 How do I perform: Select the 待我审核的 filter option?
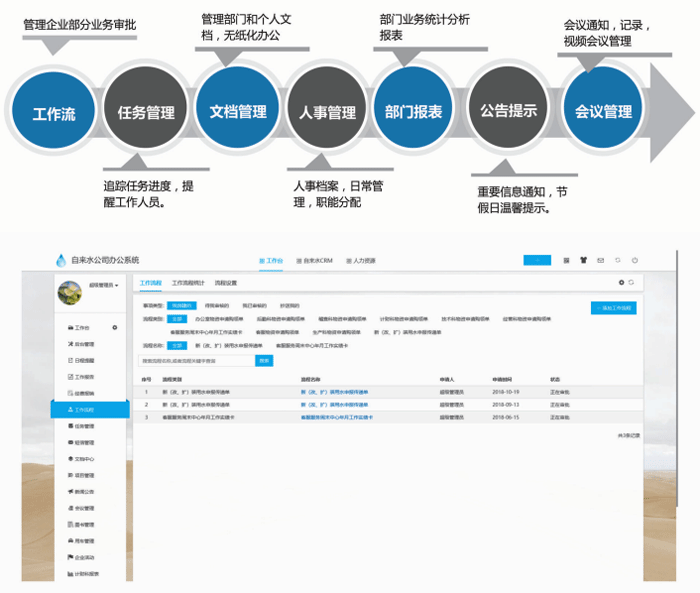214,304
